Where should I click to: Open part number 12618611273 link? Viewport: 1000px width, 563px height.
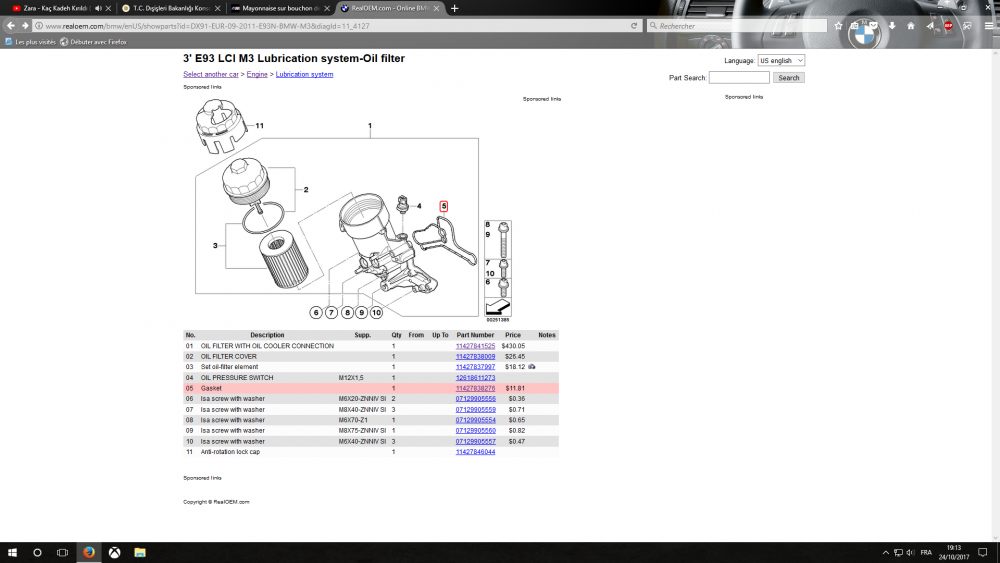pos(475,378)
